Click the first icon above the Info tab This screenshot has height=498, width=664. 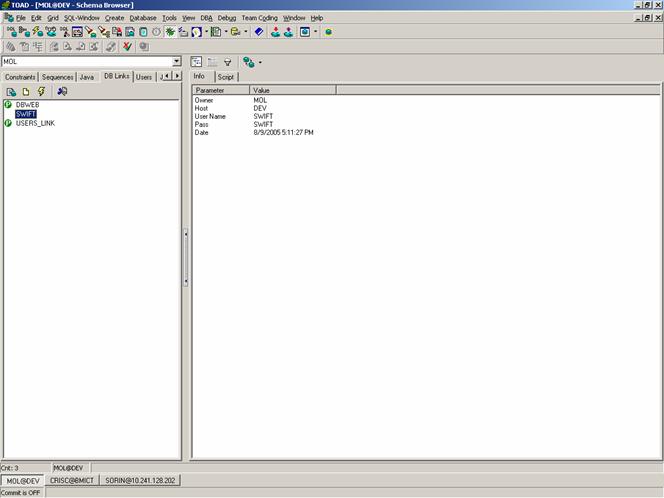pyautogui.click(x=197, y=62)
